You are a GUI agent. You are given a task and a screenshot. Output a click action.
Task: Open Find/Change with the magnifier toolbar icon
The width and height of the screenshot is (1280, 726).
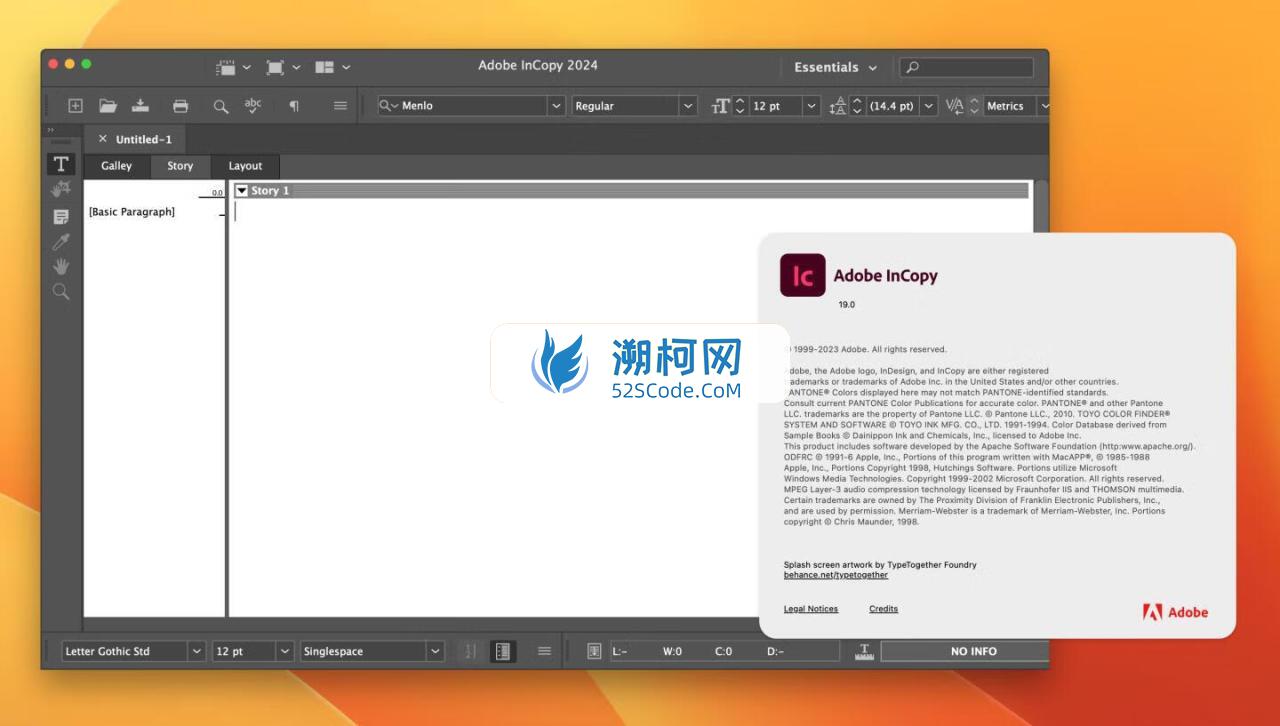tap(221, 106)
